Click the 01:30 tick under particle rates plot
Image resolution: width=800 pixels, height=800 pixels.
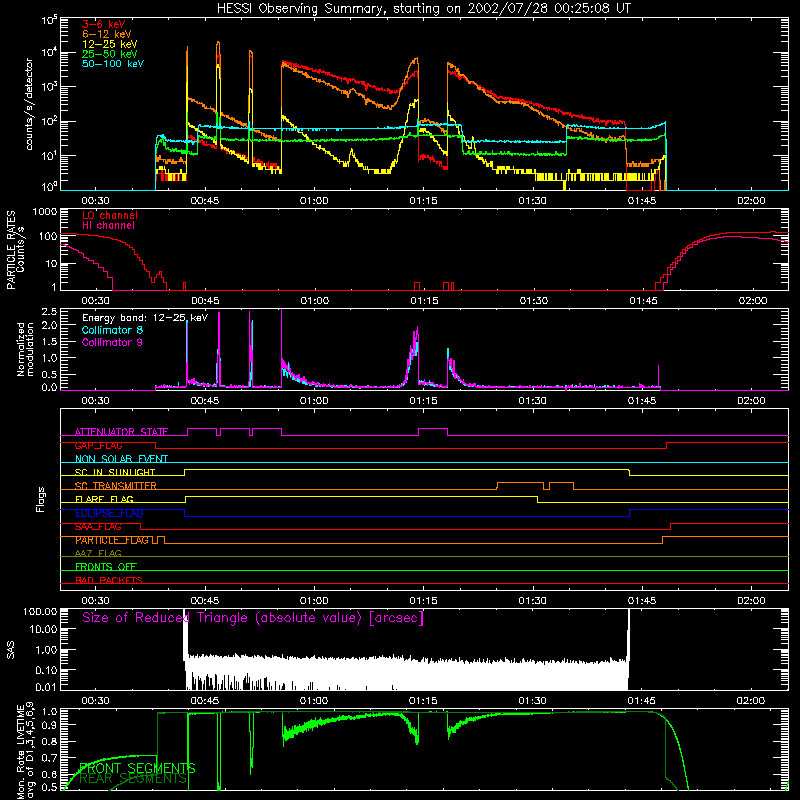(x=534, y=301)
